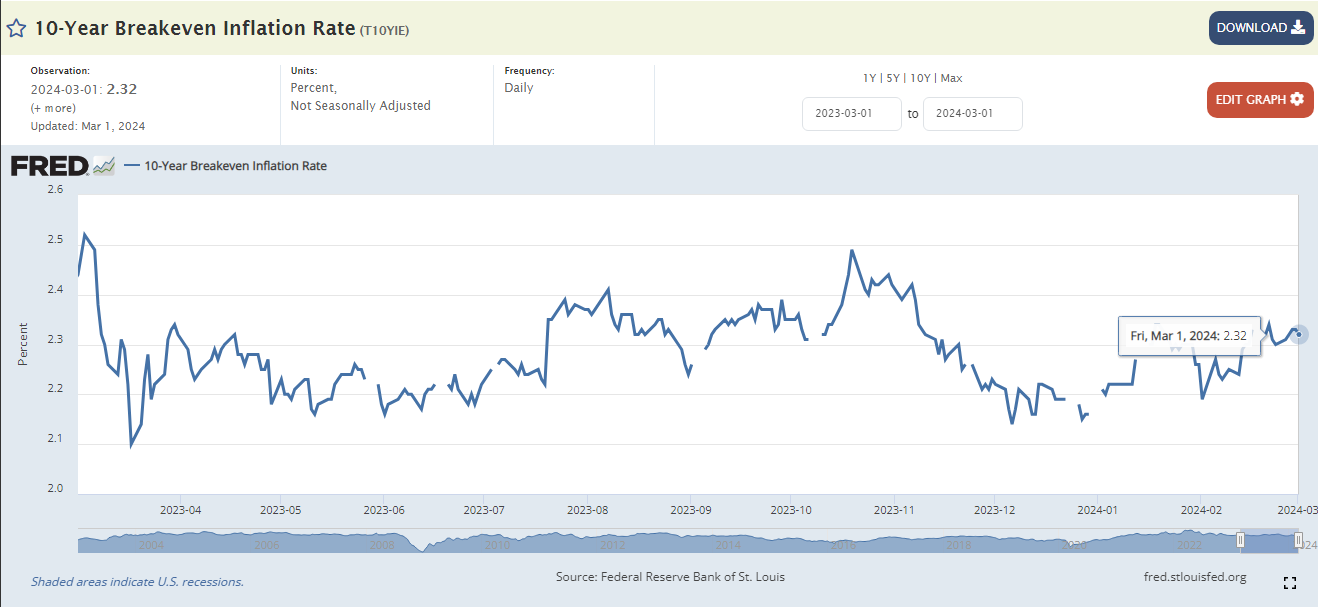Enter fullscreen chart view icon
Image resolution: width=1318 pixels, height=607 pixels.
click(1290, 583)
